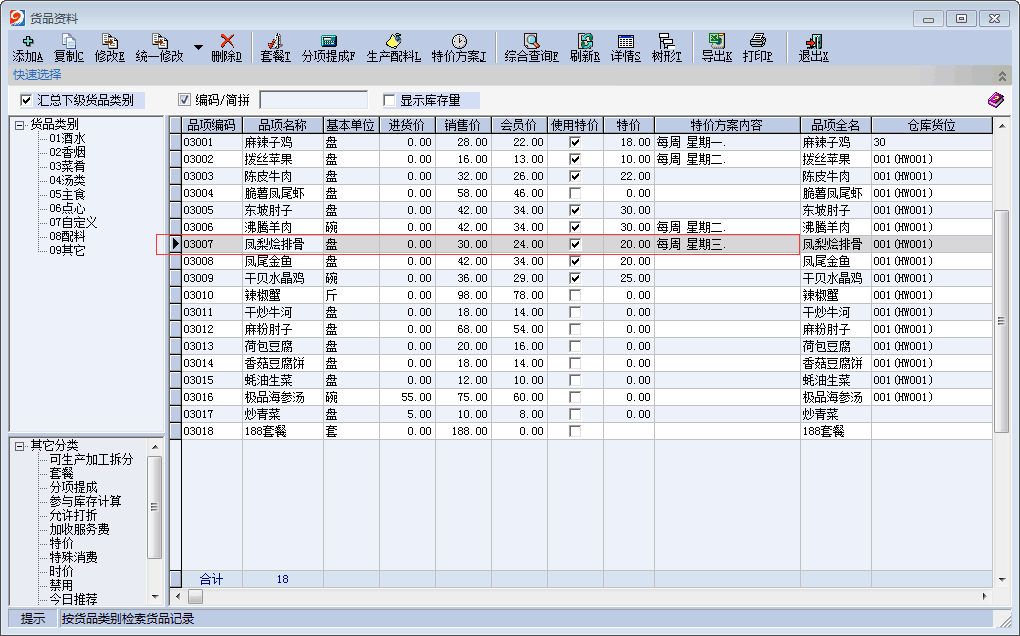Click the 添加 (Add) toolbar icon

(27, 41)
